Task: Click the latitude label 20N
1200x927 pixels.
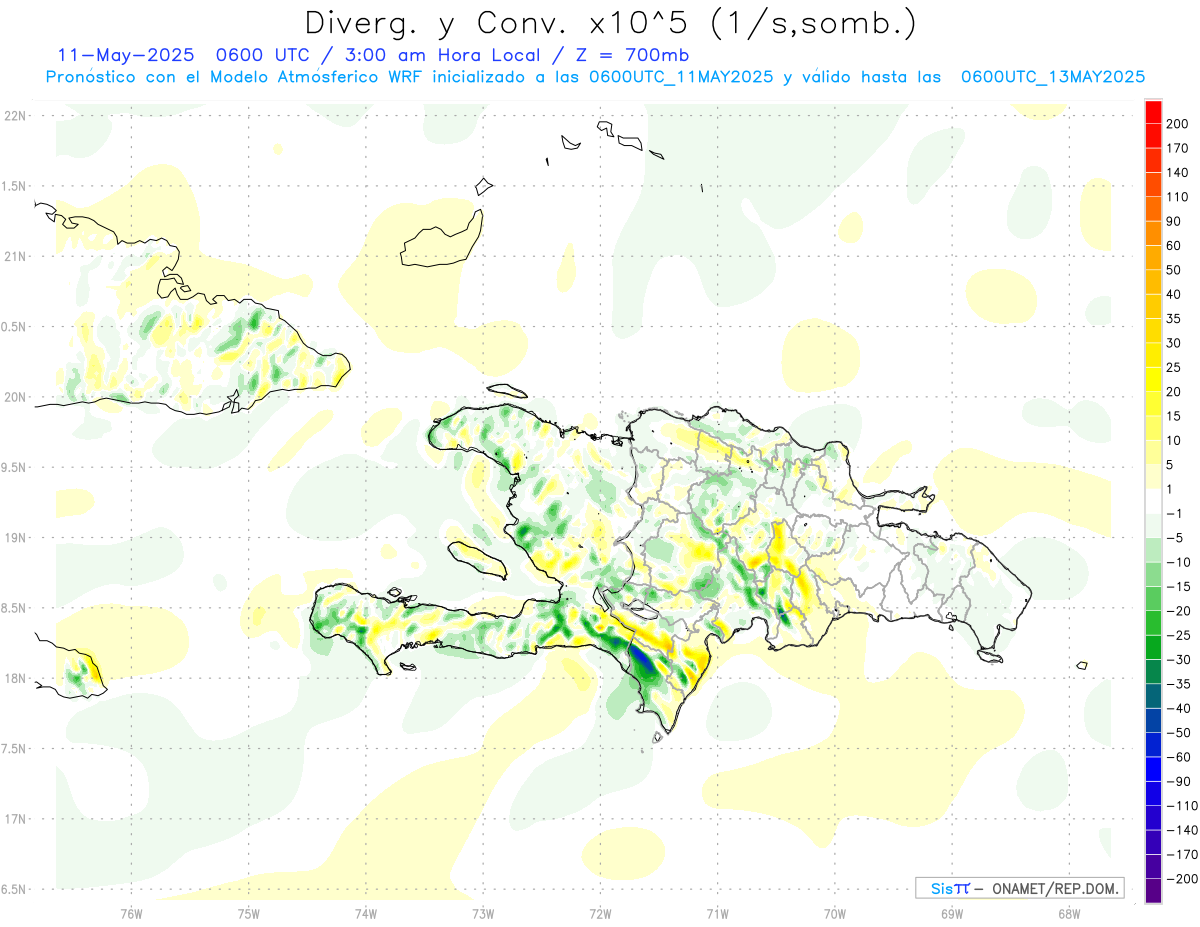Action: [15, 397]
